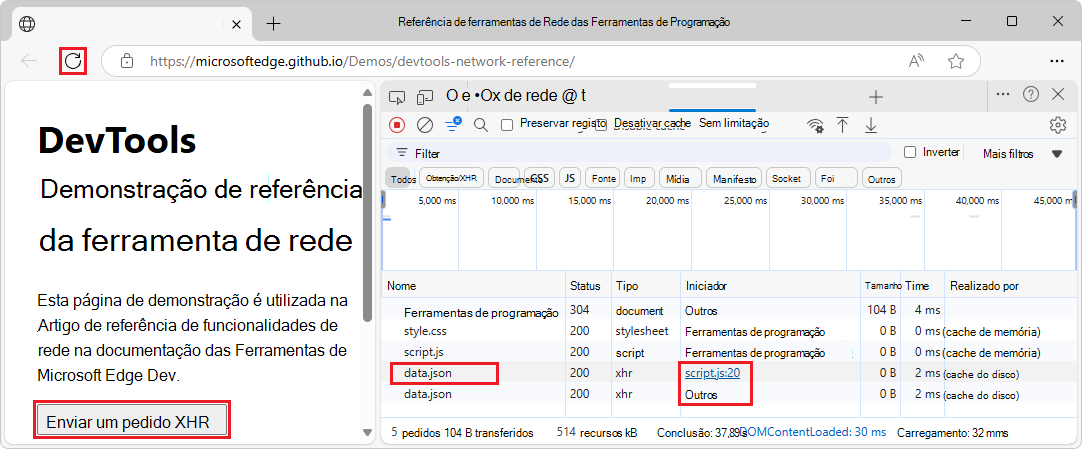Tick the Inverter checkbox
The height and width of the screenshot is (449, 1082).
coord(910,152)
